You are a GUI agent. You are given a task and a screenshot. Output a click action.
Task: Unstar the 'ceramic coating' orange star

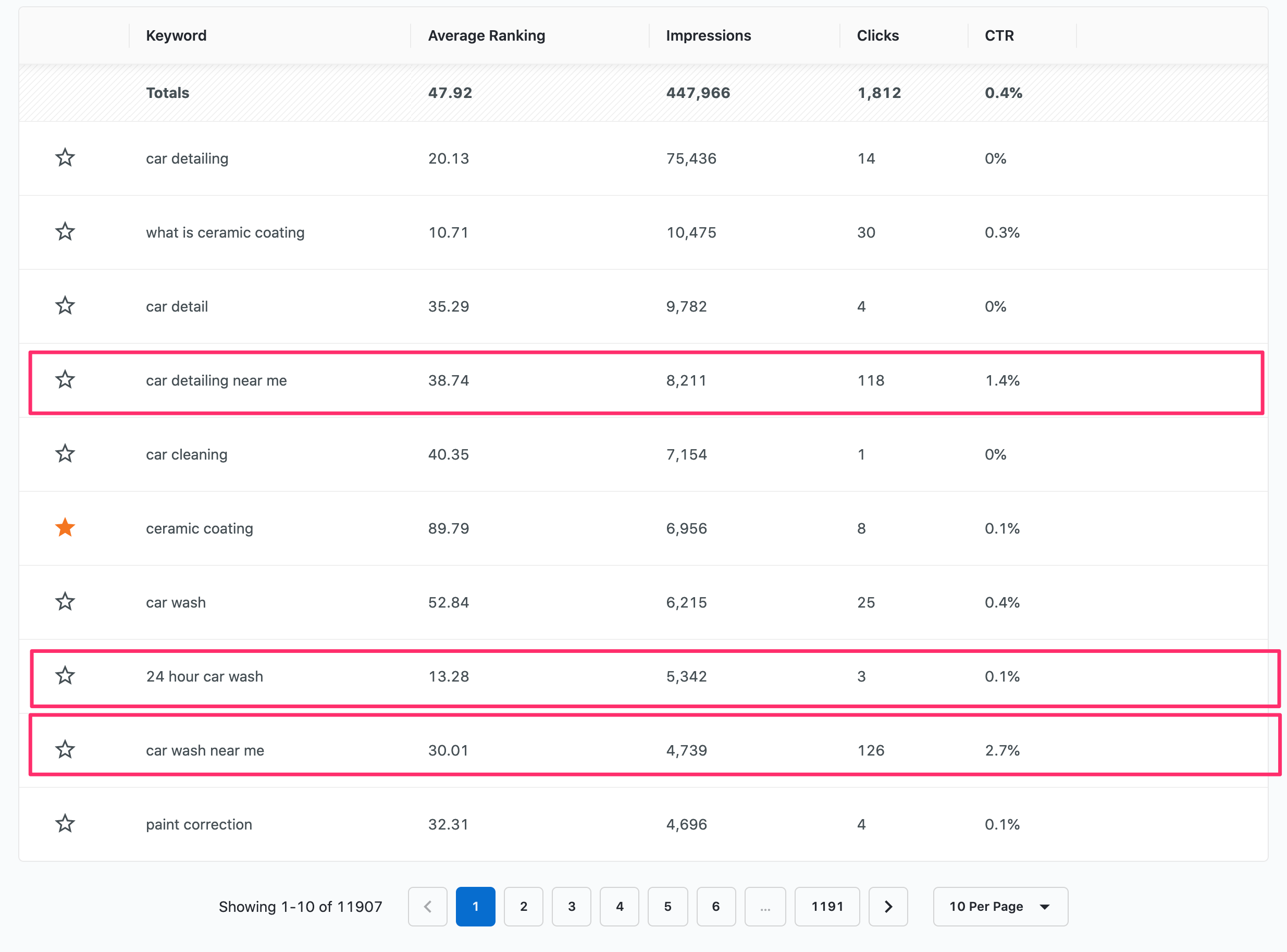tap(65, 527)
